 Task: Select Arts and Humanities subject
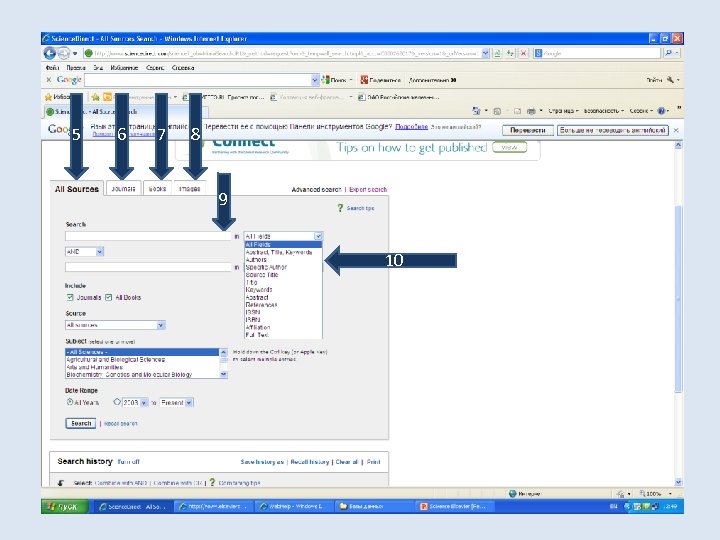tap(142, 367)
